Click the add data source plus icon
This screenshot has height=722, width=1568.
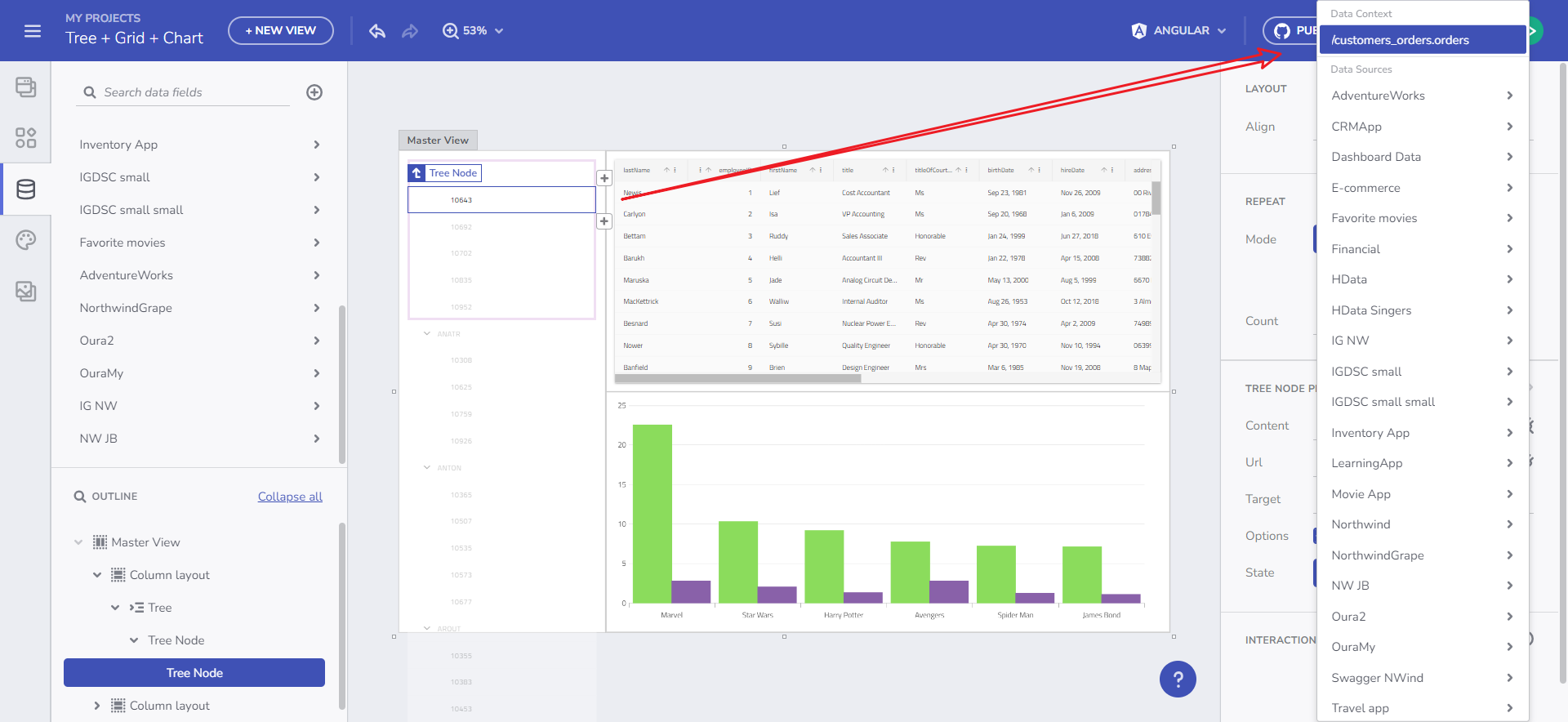[x=314, y=92]
